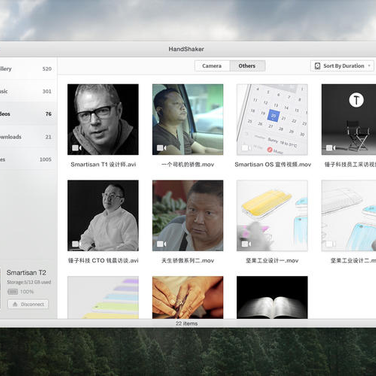This screenshot has width=376, height=376.
Task: Click the 坚果工业设计一.mov file name
Action: click(272, 261)
